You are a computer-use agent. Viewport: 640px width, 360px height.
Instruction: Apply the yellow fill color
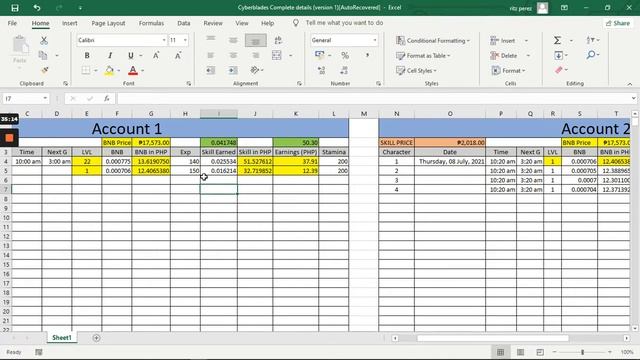click(109, 71)
